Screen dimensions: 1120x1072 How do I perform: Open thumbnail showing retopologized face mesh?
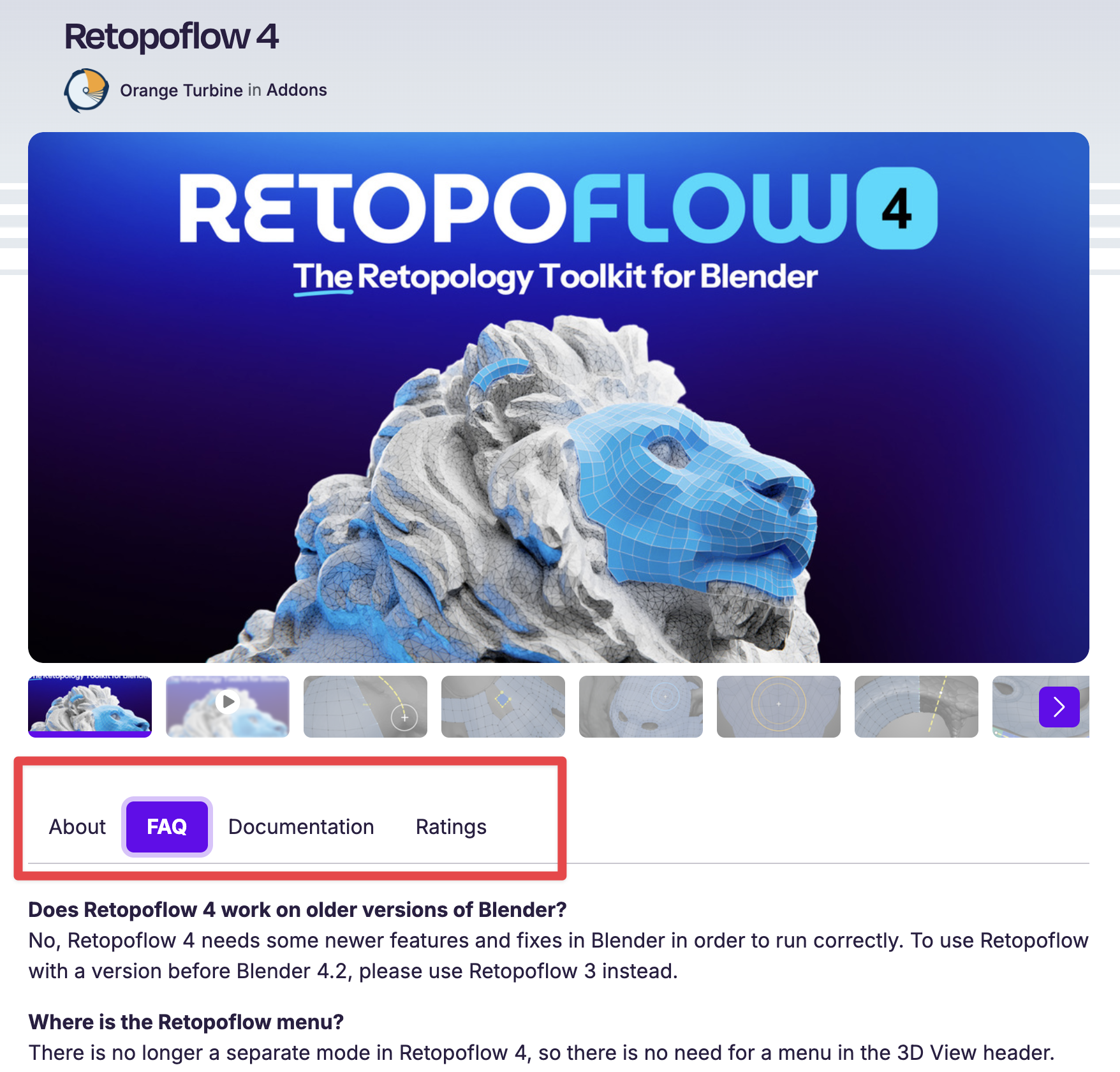tap(641, 706)
